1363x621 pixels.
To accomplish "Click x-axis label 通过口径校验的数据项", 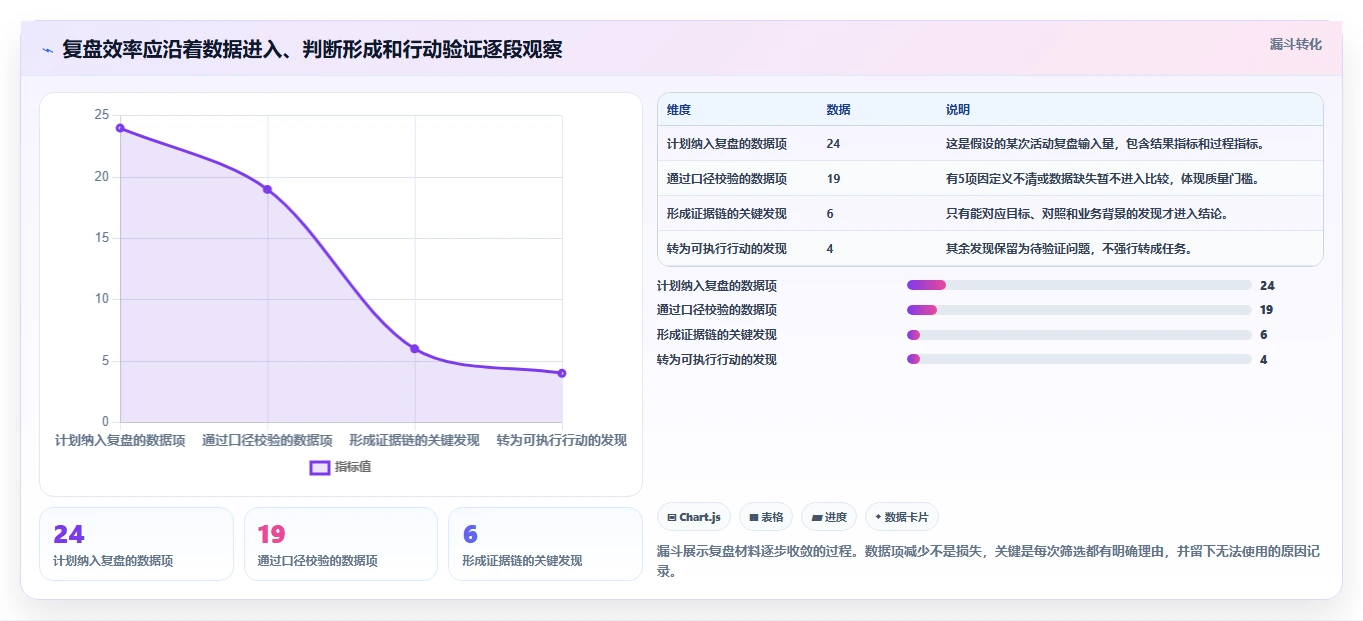I will [x=267, y=440].
